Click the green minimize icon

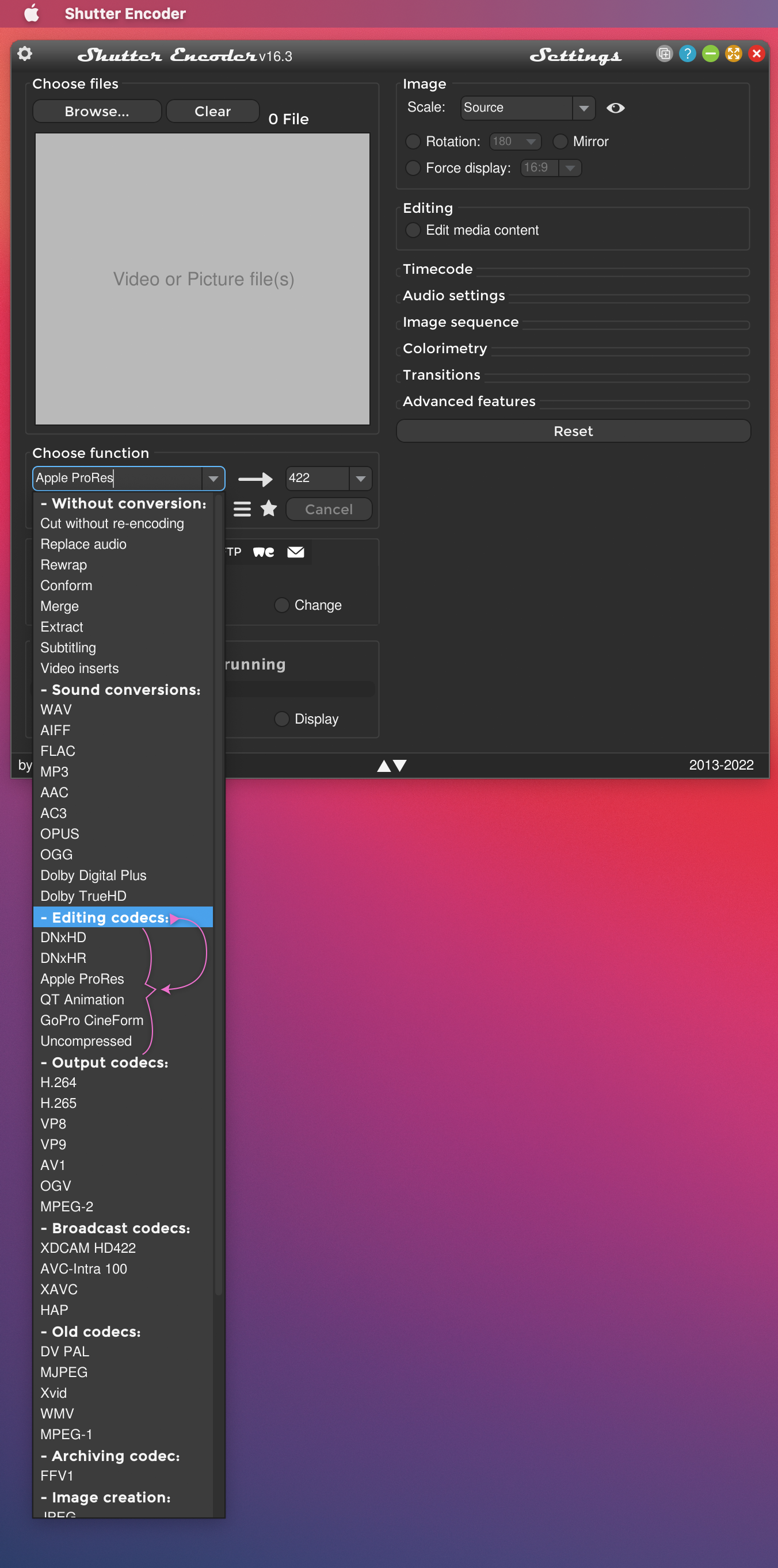click(711, 54)
